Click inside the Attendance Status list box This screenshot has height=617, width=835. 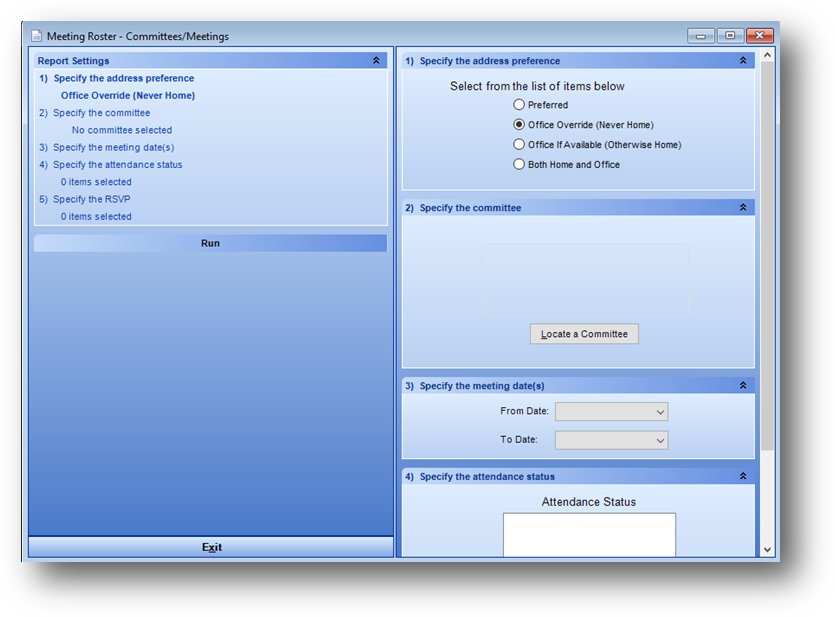(589, 535)
